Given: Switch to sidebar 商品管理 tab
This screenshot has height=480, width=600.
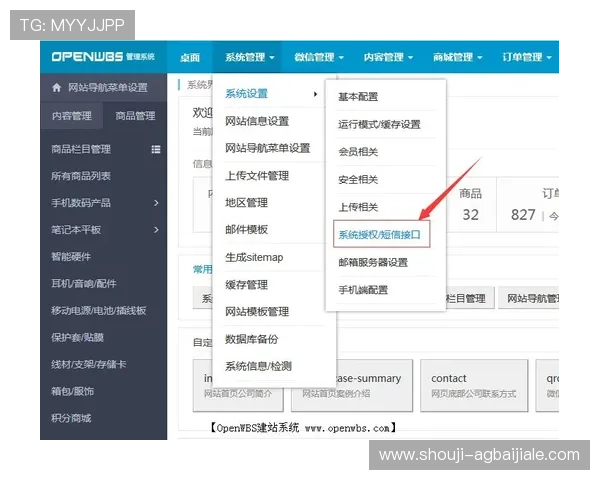Looking at the screenshot, I should [x=135, y=116].
